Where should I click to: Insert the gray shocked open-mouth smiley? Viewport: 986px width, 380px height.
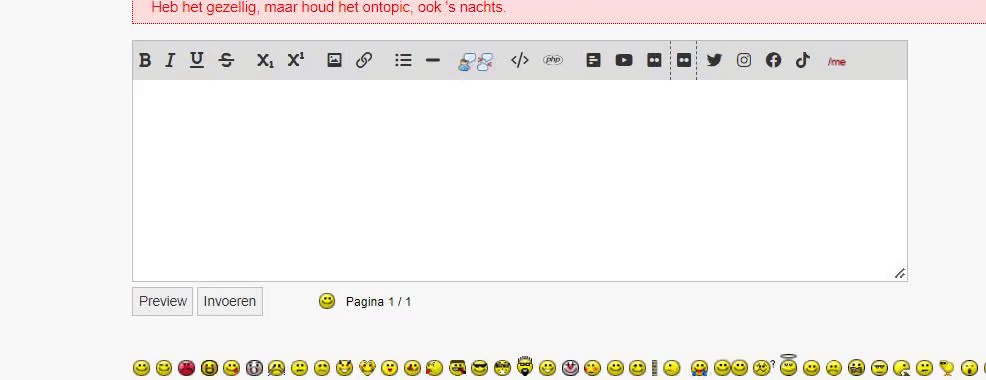254,368
